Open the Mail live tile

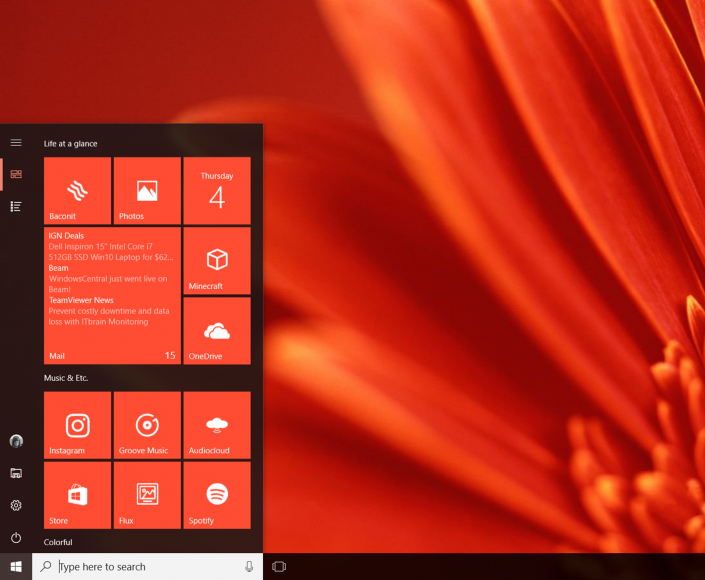(x=112, y=295)
